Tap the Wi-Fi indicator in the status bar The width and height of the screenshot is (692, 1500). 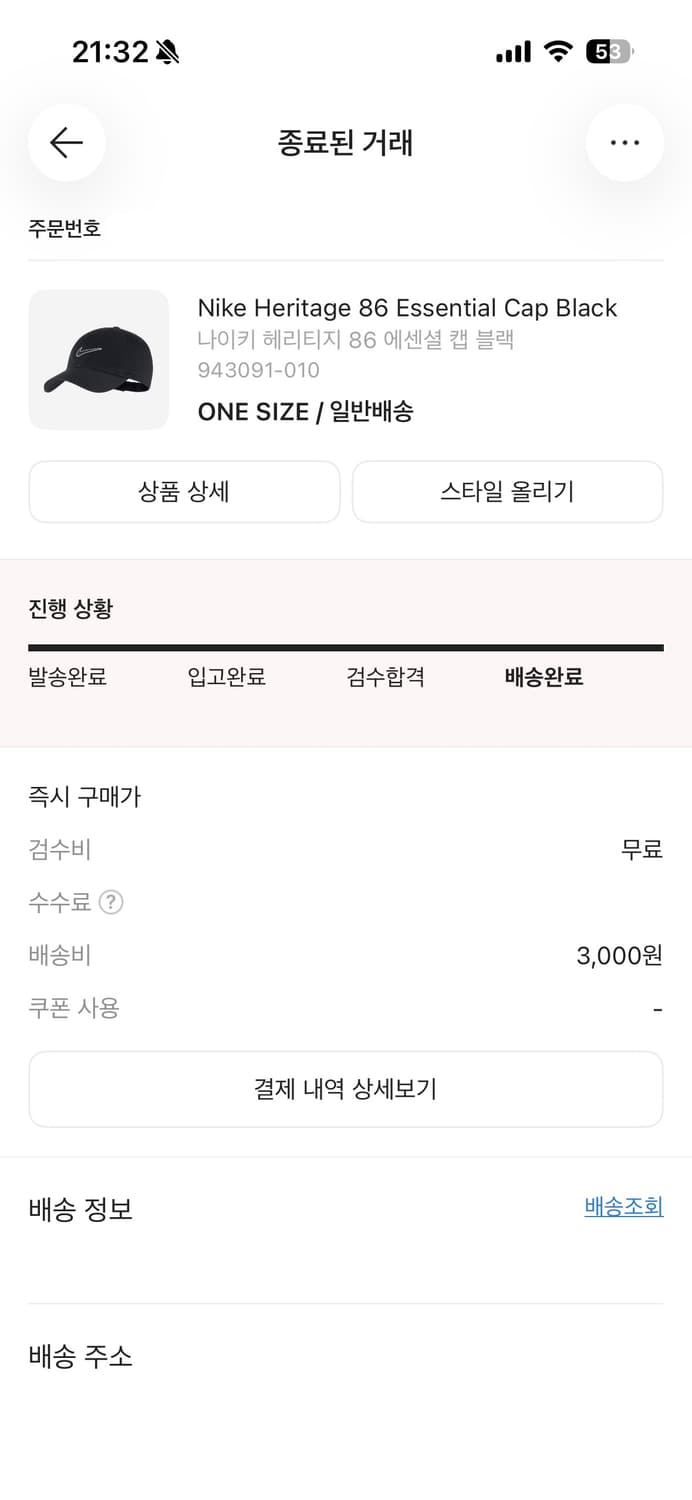pyautogui.click(x=556, y=50)
